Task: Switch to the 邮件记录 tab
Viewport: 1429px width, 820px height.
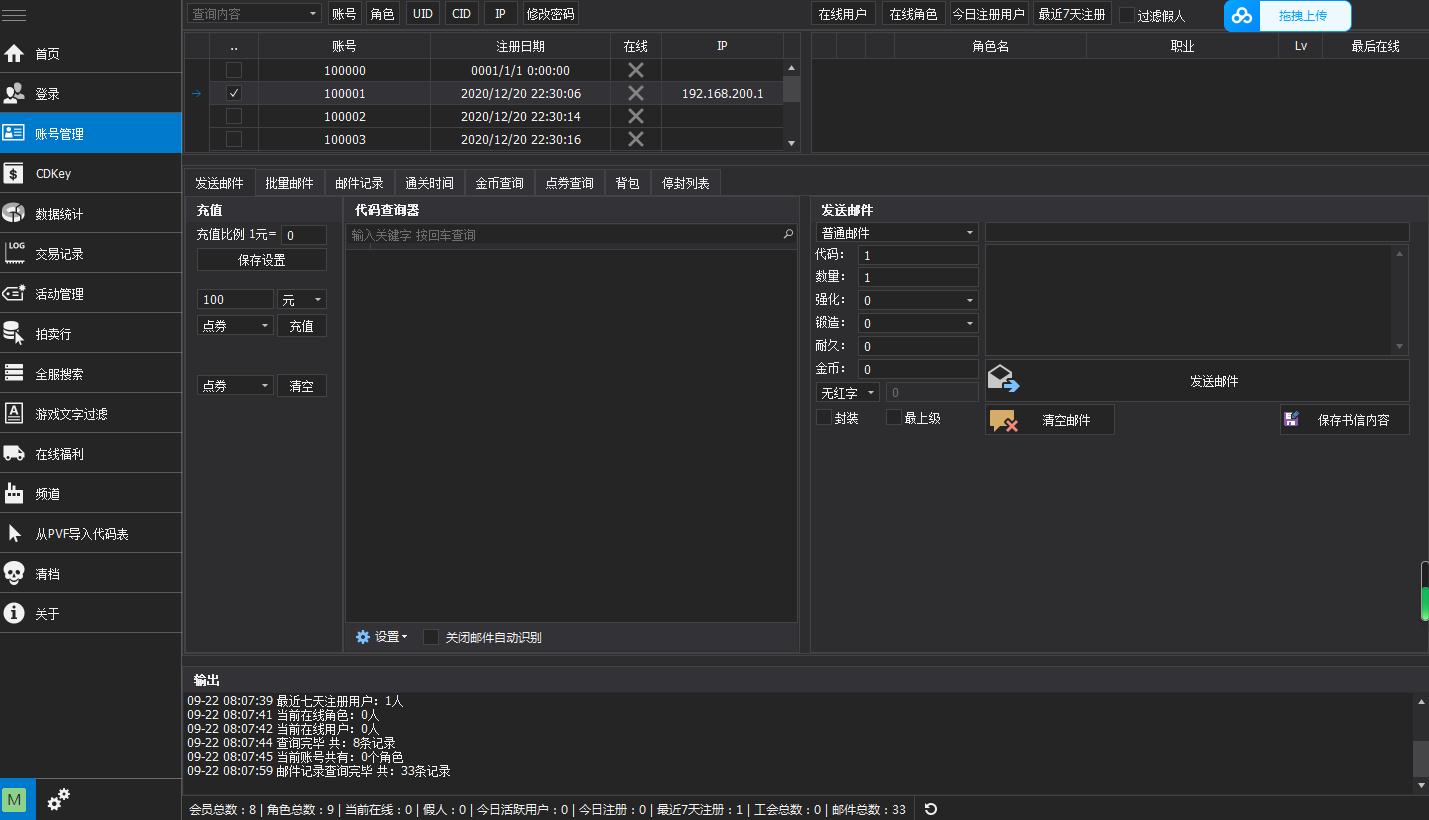Action: tap(359, 183)
